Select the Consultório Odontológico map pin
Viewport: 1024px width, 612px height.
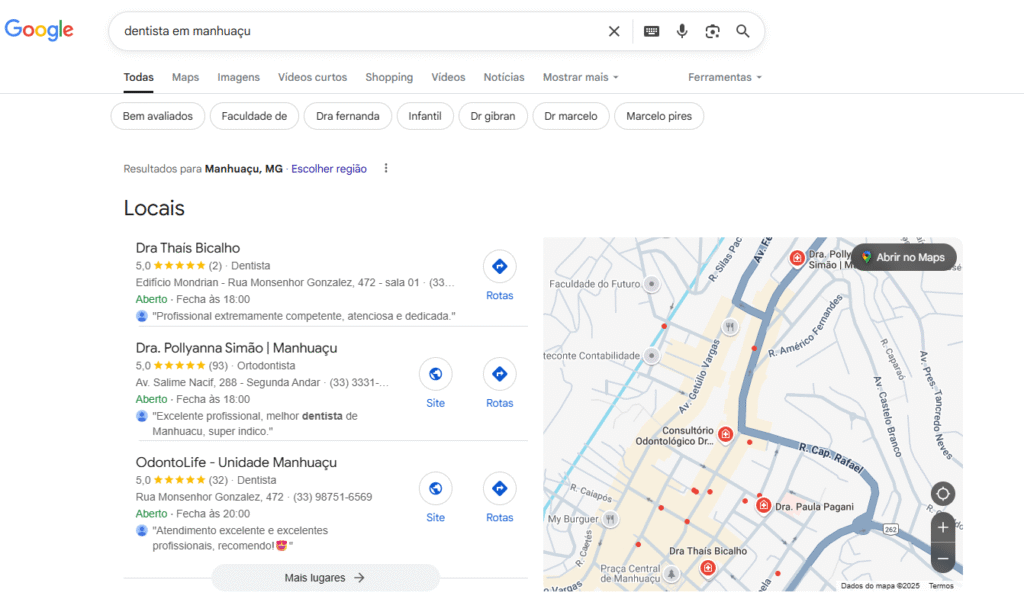(725, 434)
